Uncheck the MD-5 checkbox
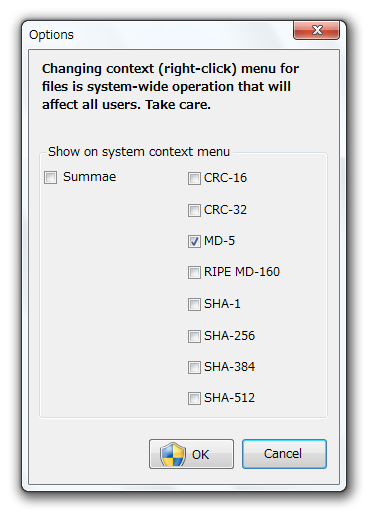 click(194, 241)
